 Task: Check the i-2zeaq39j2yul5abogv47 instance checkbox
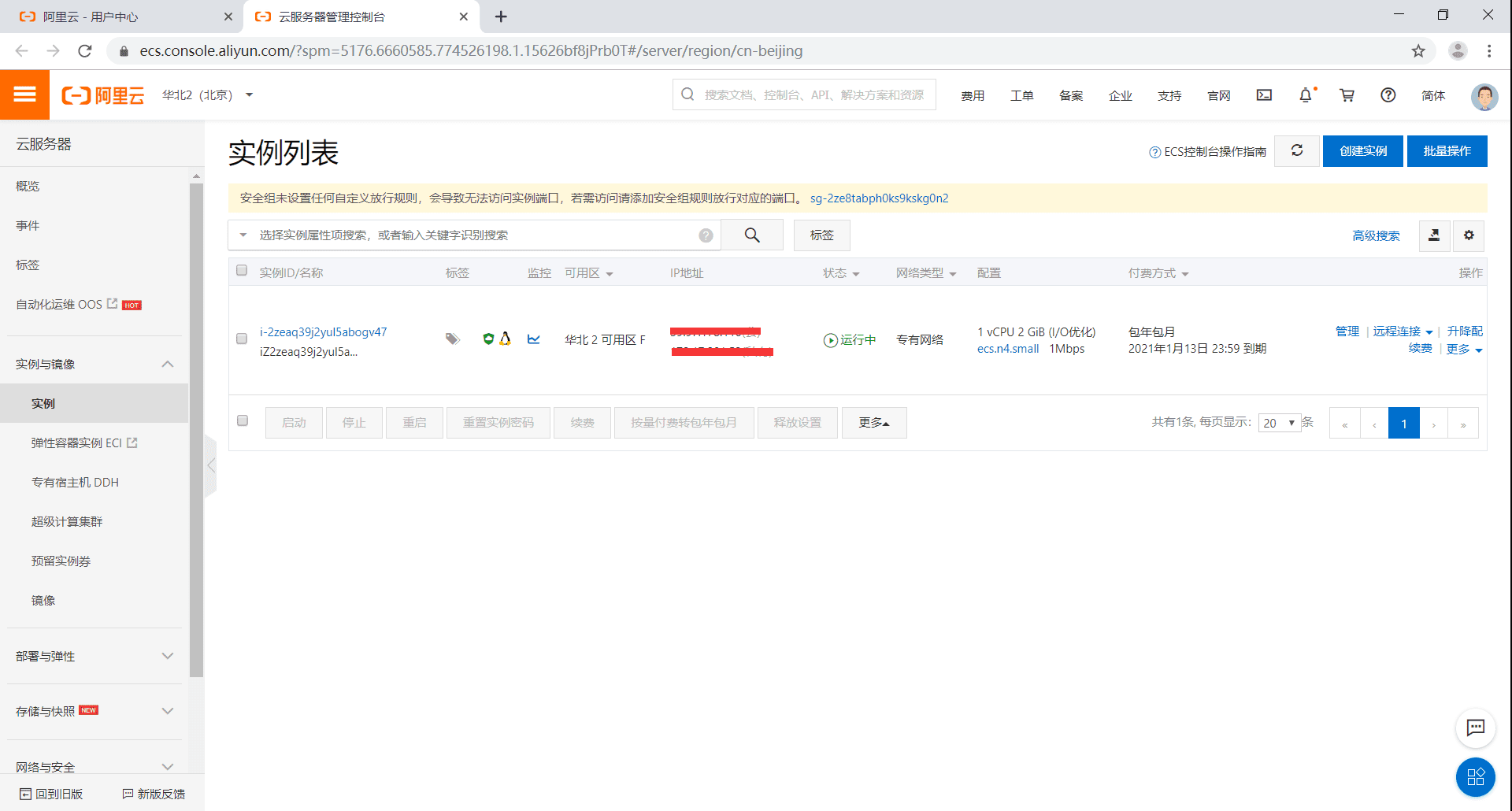242,339
